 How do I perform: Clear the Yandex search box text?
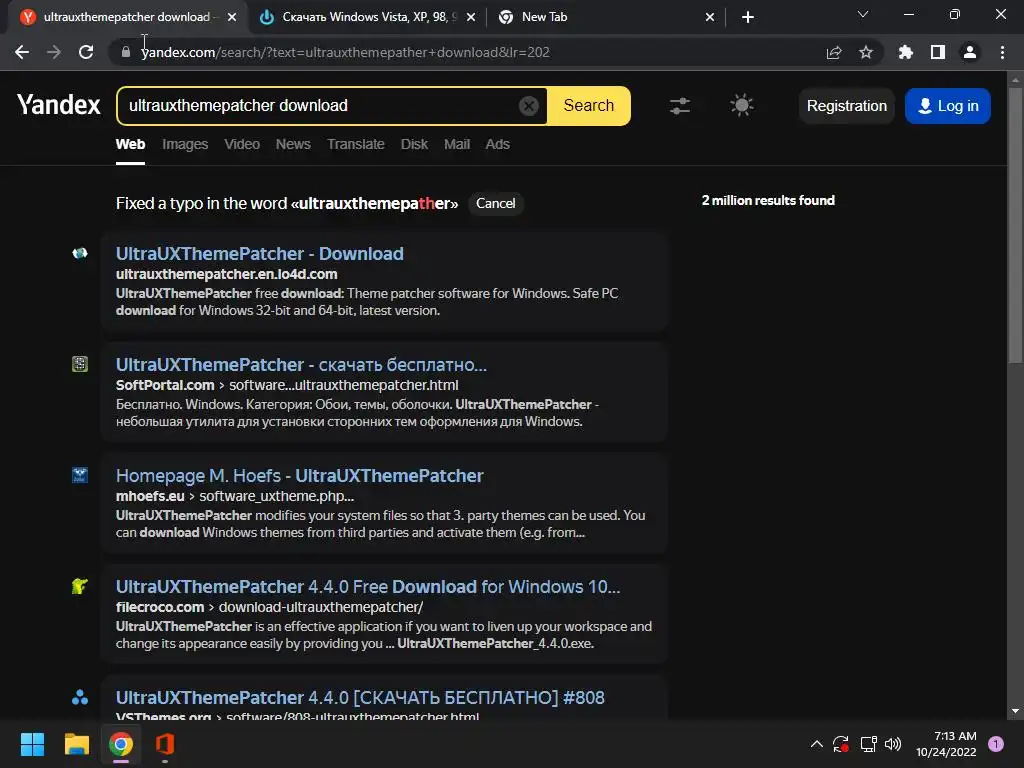click(528, 106)
